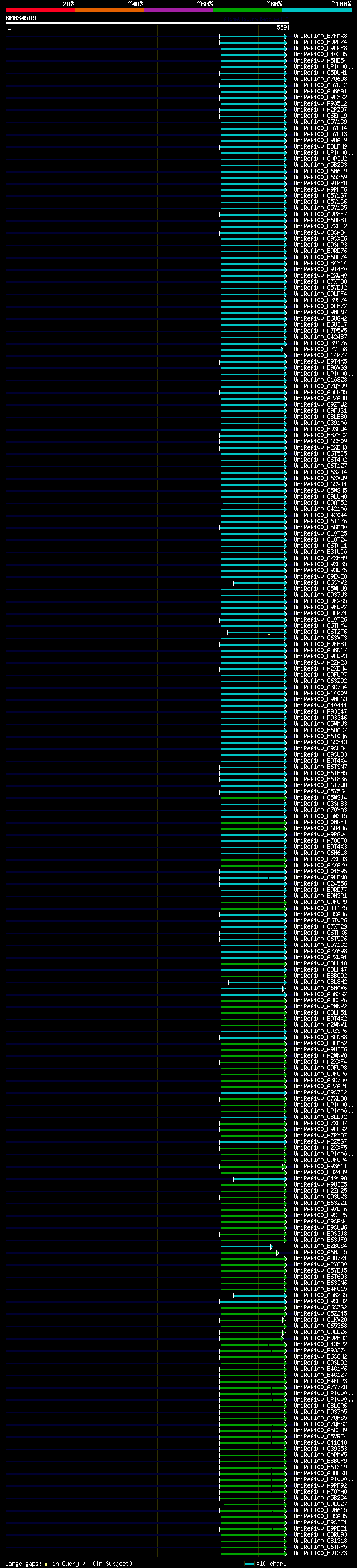Click the shortened alignment bar of UniRef100_C6T2T6
This screenshot has width=357, height=1568.
257,633
